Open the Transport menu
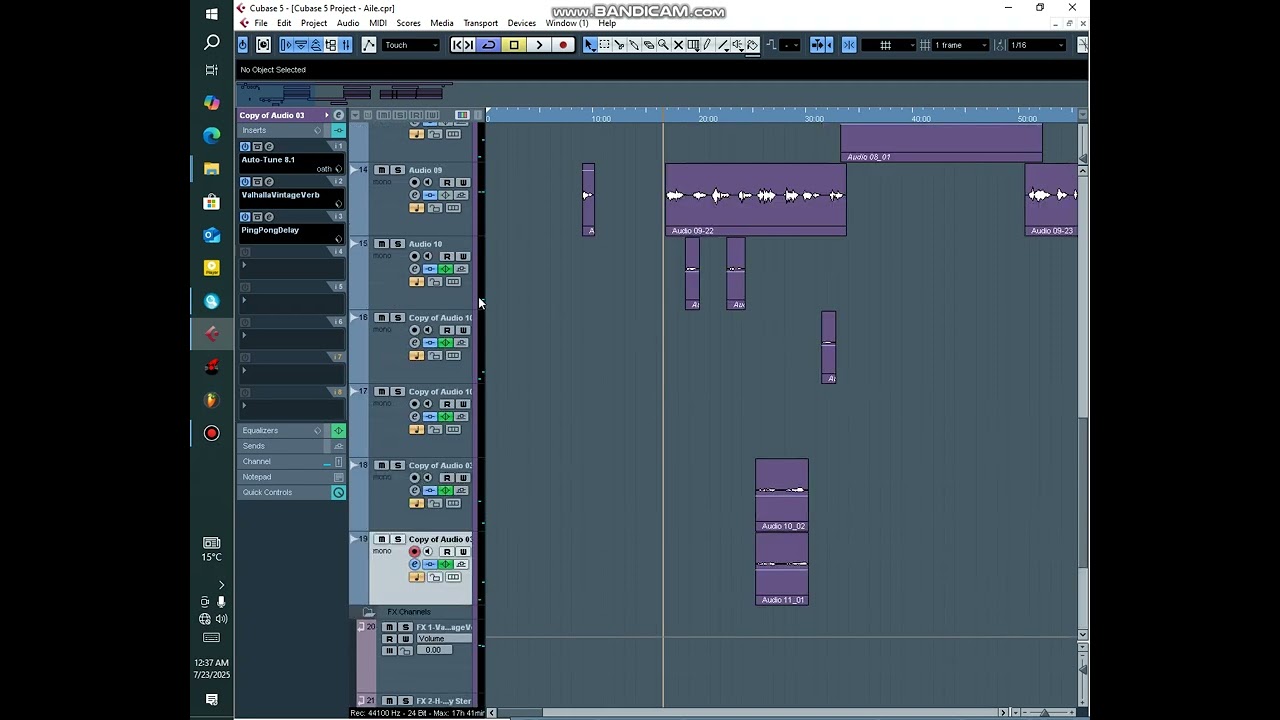 click(480, 23)
